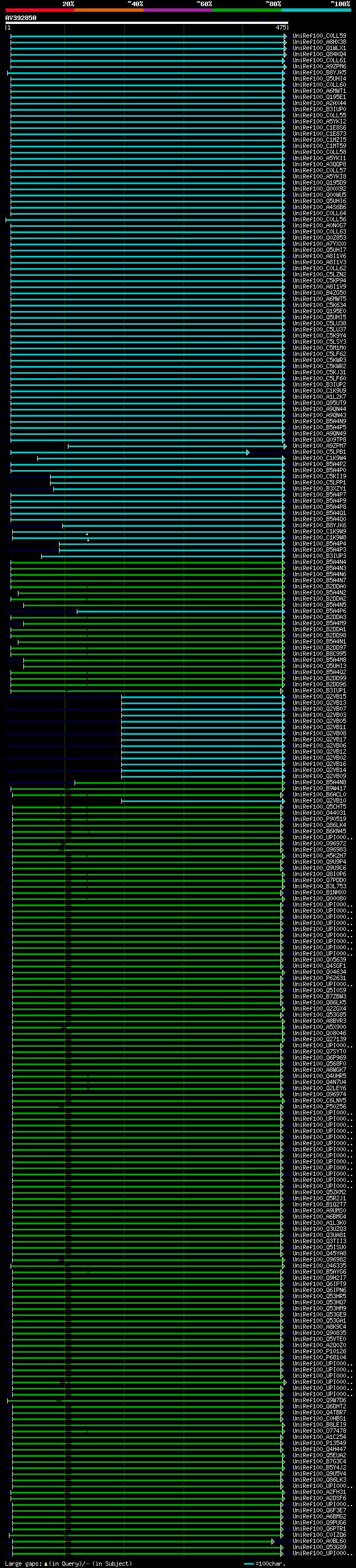Select the cyan ~100% identity legend bar
This screenshot has width=356, height=1568.
[316, 10]
